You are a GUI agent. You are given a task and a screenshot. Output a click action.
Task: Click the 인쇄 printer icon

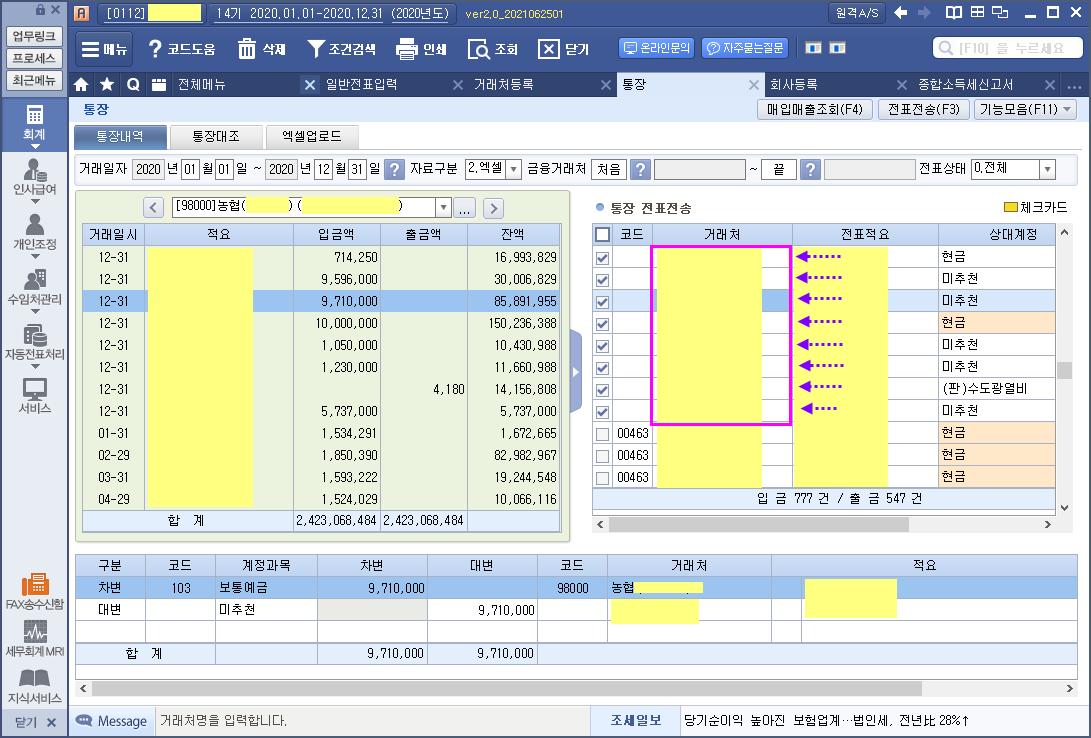[x=406, y=48]
